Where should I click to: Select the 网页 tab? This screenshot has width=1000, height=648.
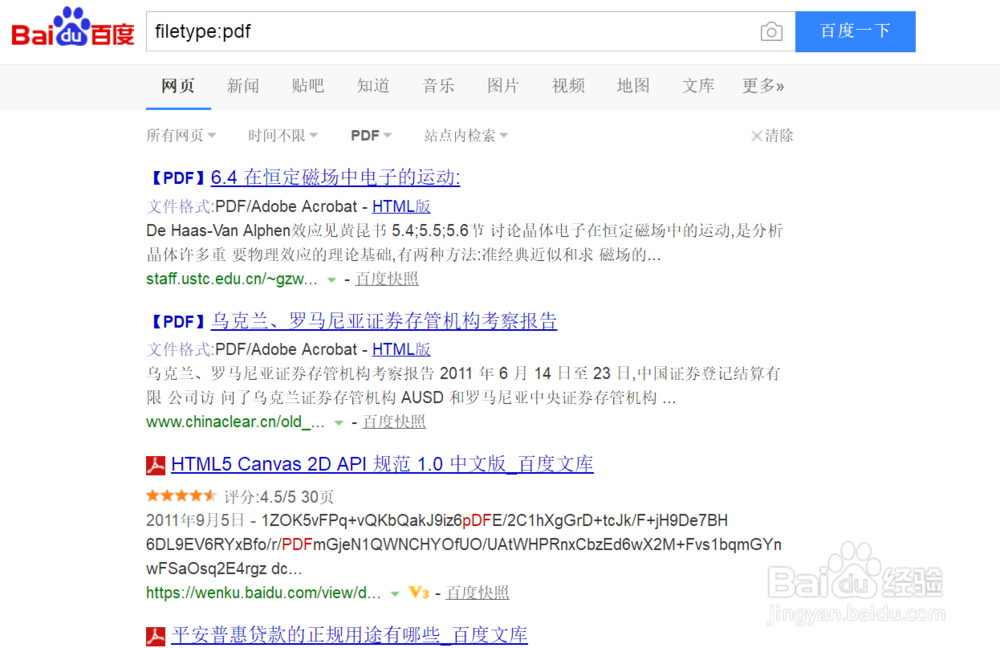point(178,85)
